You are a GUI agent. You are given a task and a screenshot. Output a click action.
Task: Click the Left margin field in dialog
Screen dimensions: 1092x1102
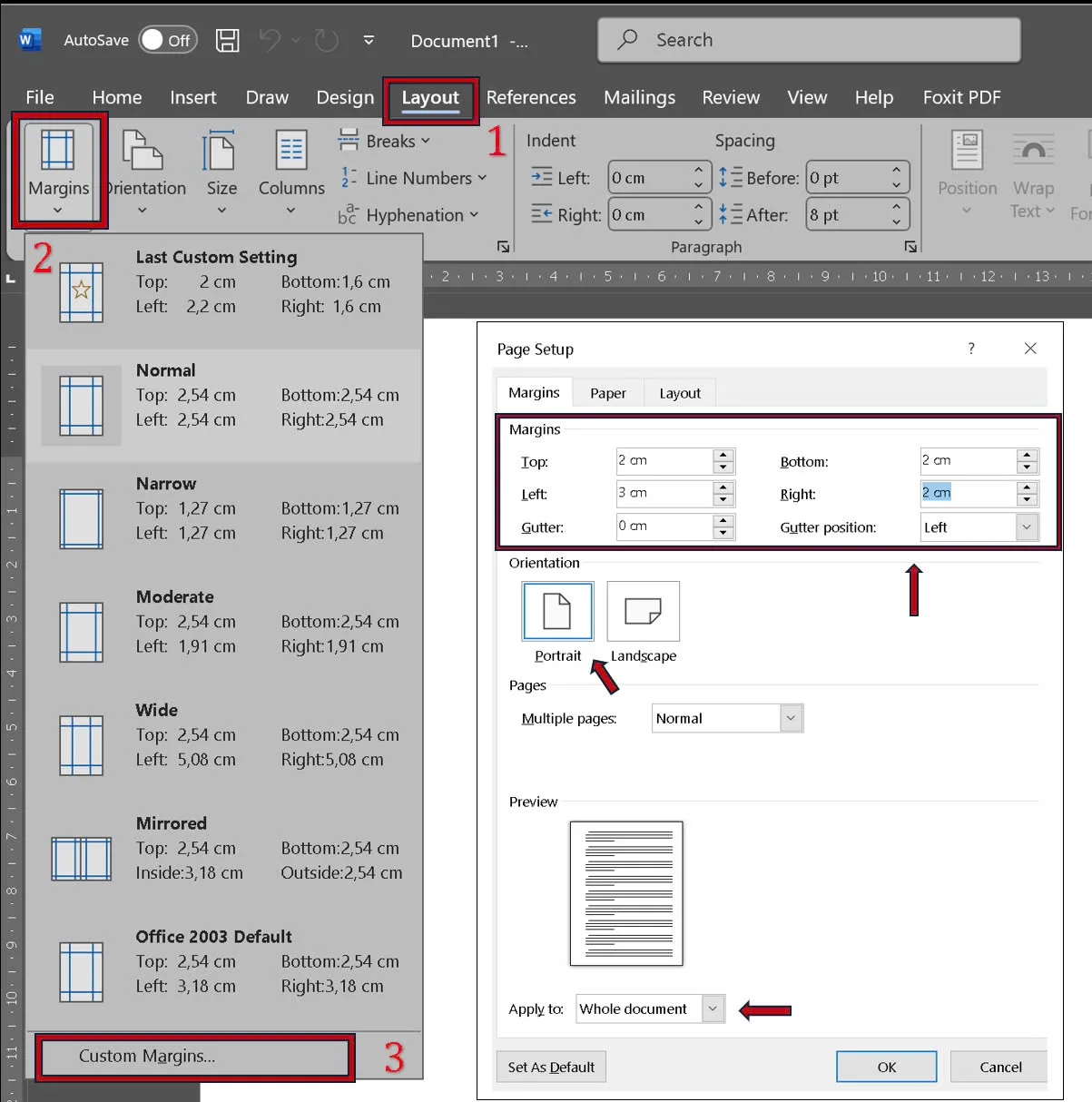(664, 494)
